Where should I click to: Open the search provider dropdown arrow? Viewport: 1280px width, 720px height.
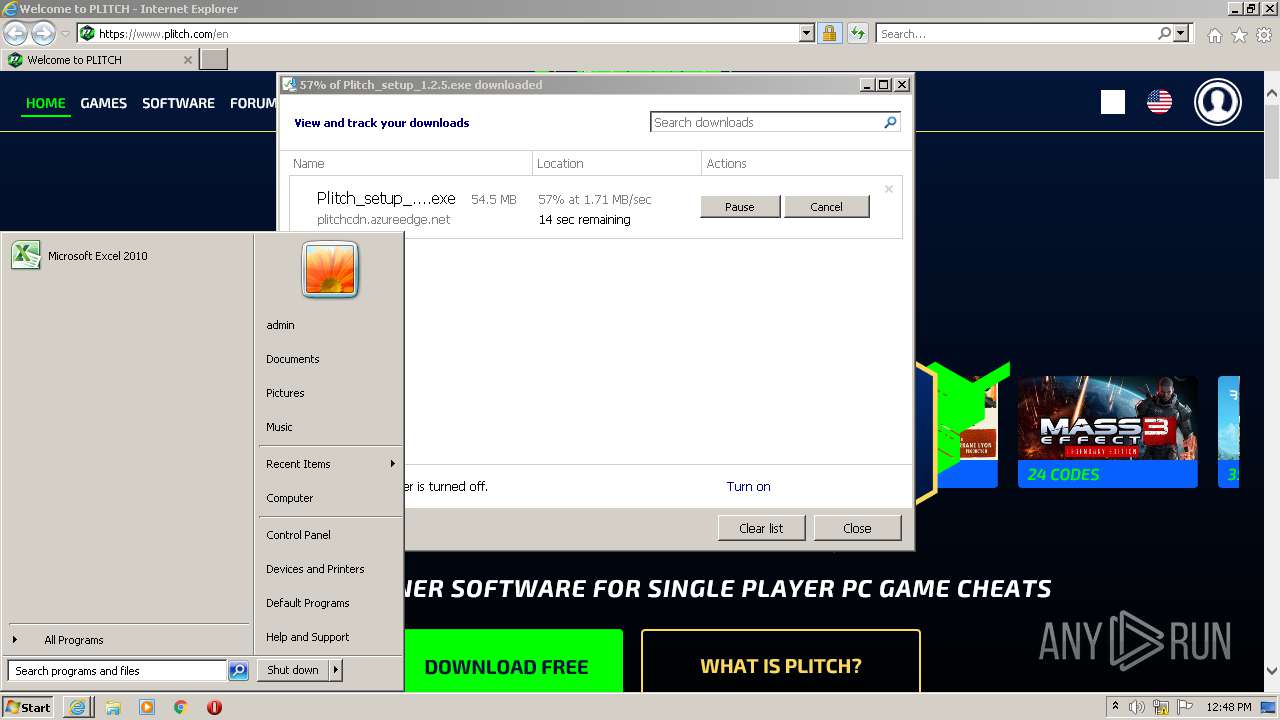pos(1181,33)
